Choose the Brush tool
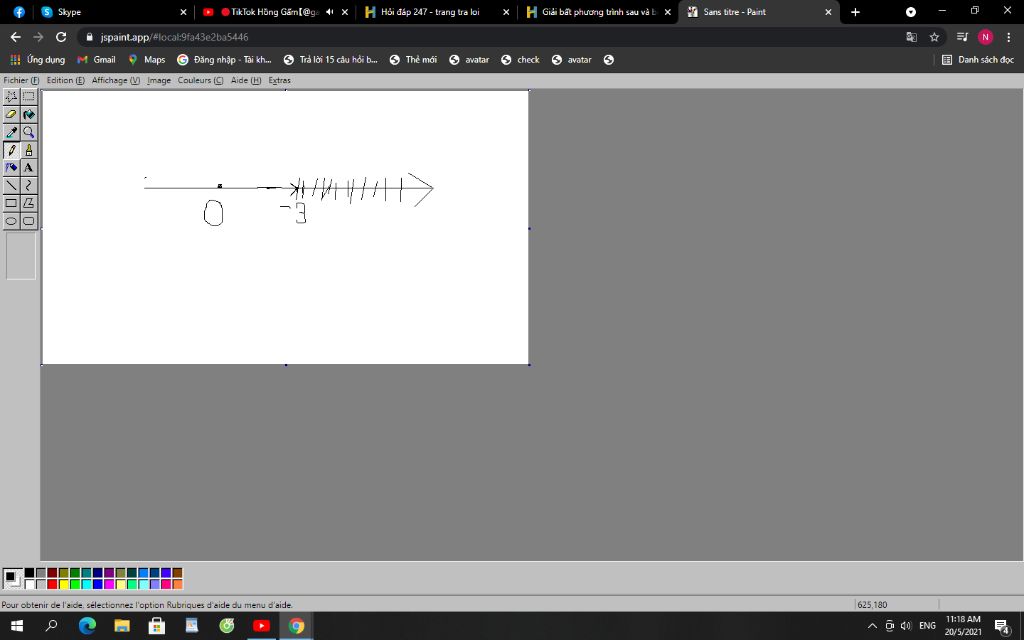1024x640 pixels. pyautogui.click(x=29, y=150)
